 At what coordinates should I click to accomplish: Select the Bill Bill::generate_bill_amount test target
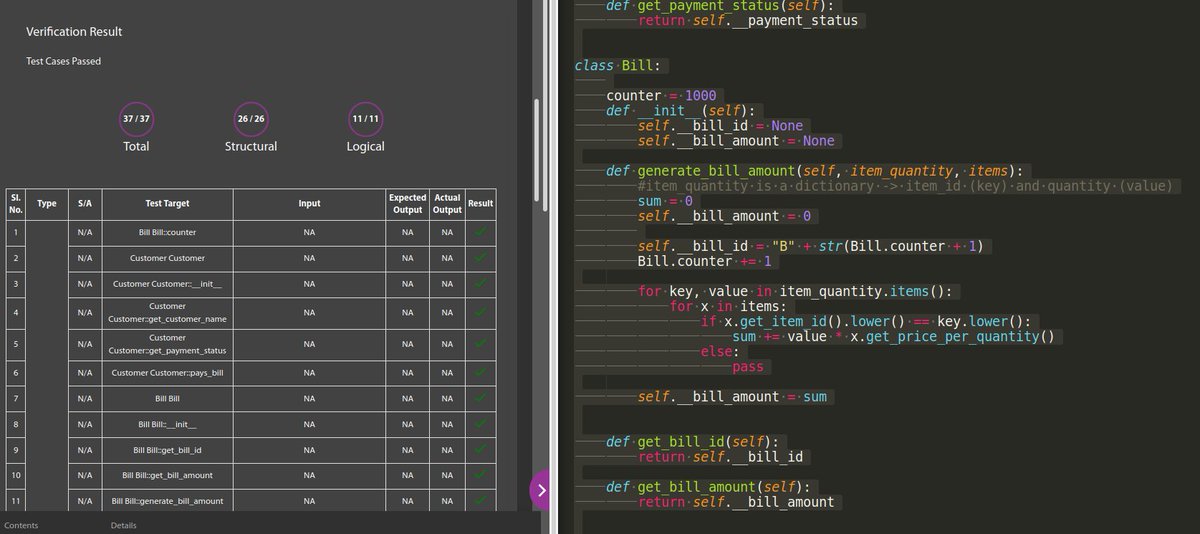[x=167, y=500]
